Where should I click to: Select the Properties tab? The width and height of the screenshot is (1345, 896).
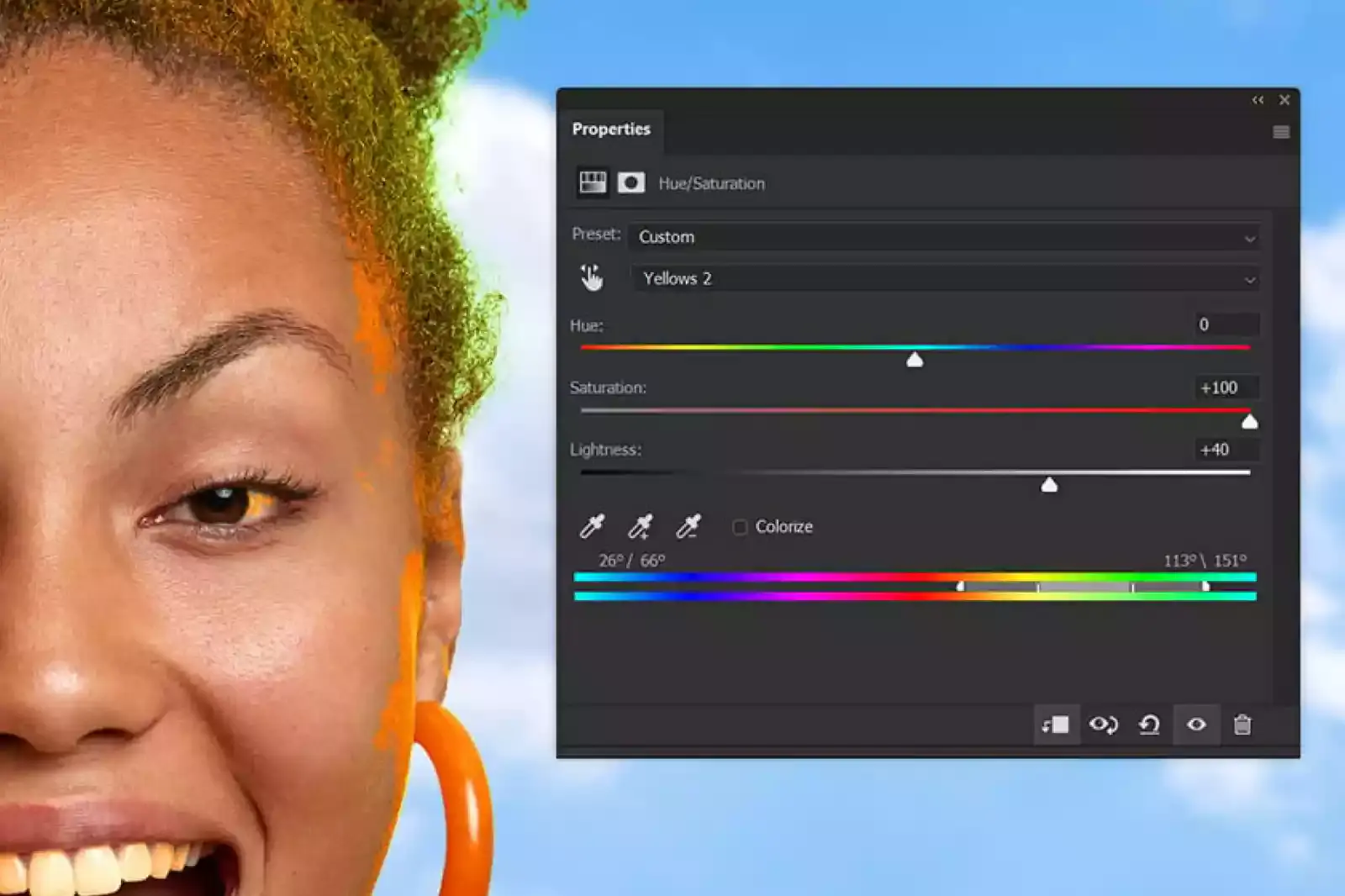tap(611, 129)
